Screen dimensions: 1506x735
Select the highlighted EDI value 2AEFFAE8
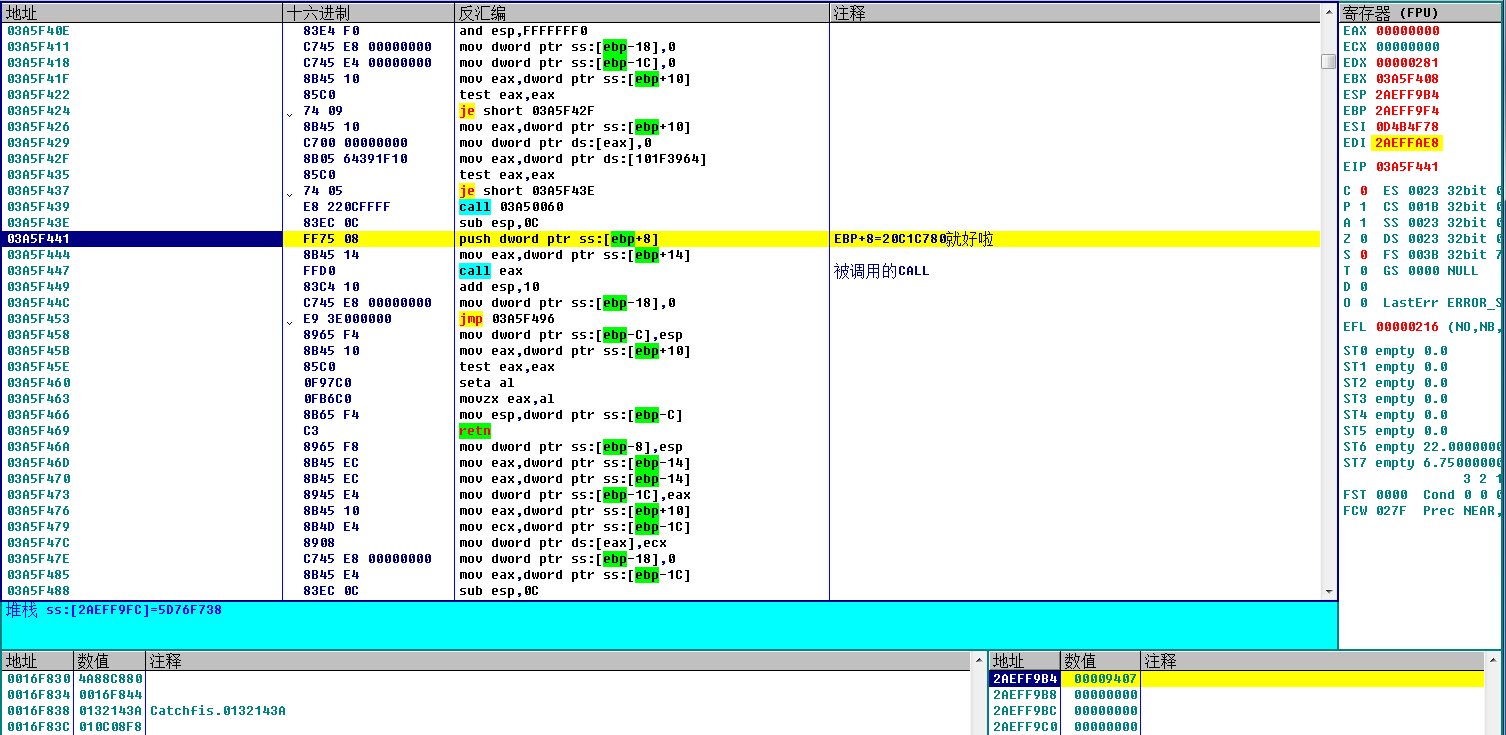pos(1408,143)
